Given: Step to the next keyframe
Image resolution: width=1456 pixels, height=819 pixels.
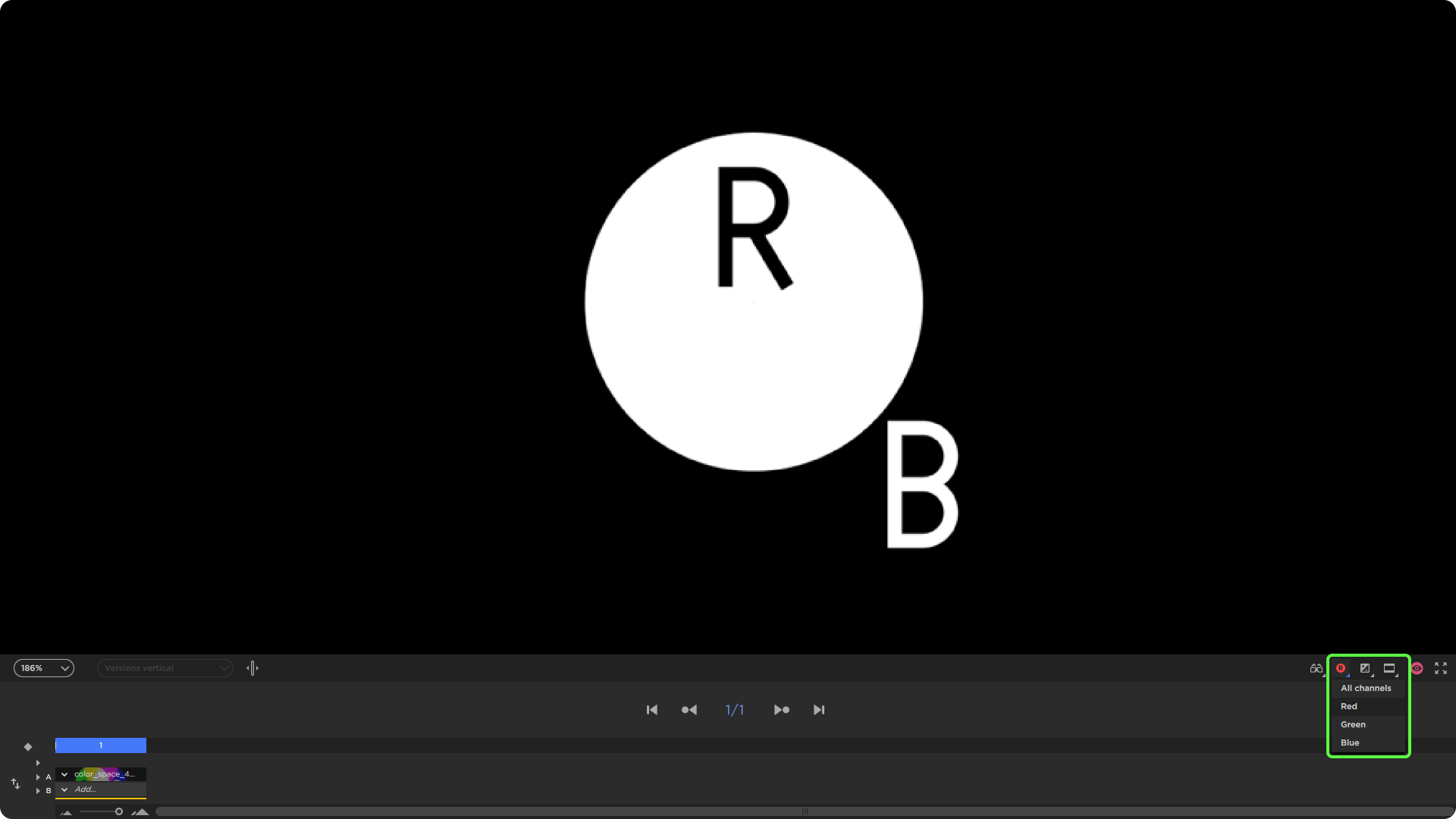Looking at the screenshot, I should [x=782, y=710].
